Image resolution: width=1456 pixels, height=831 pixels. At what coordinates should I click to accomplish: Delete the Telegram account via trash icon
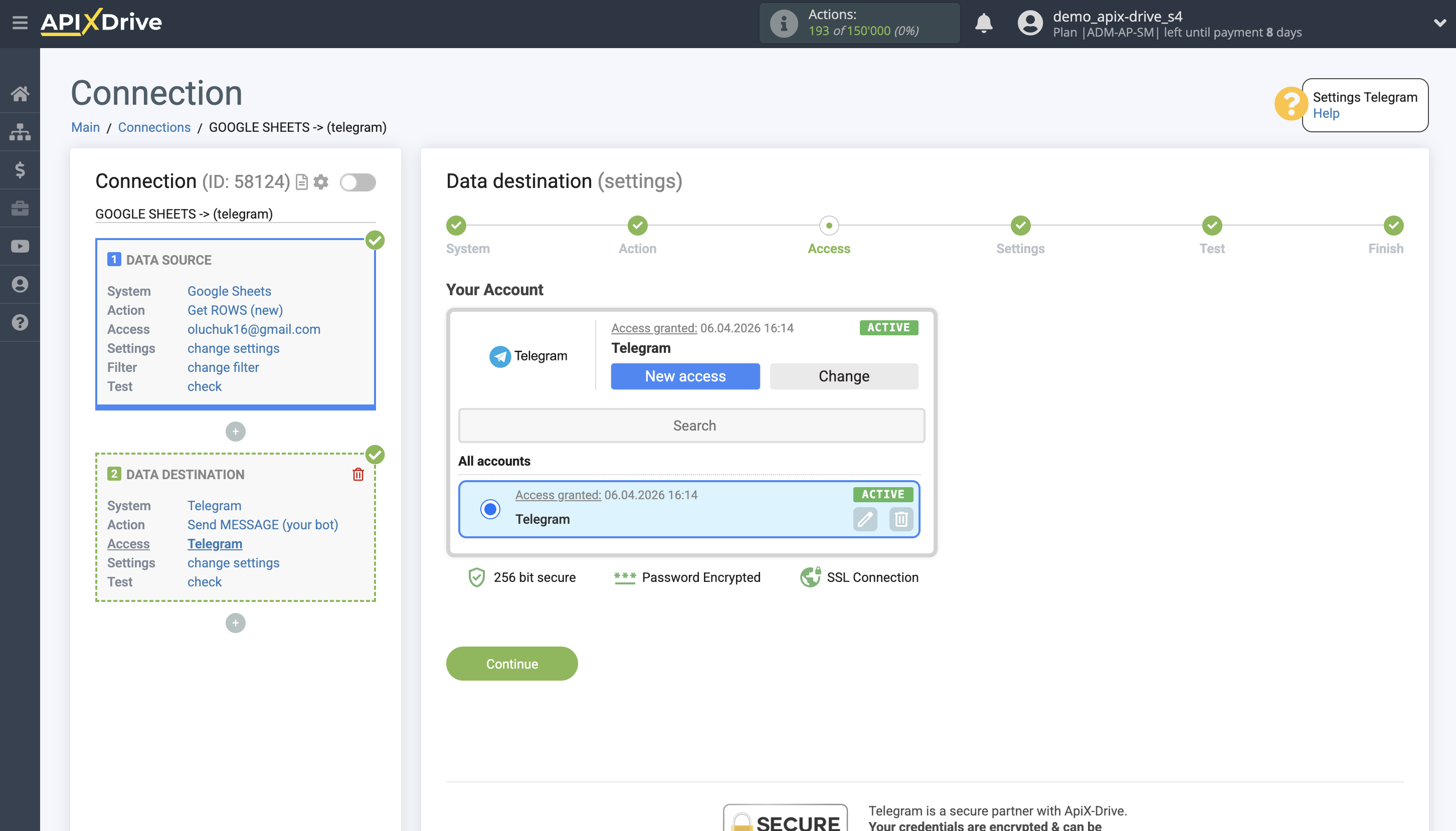pyautogui.click(x=901, y=519)
